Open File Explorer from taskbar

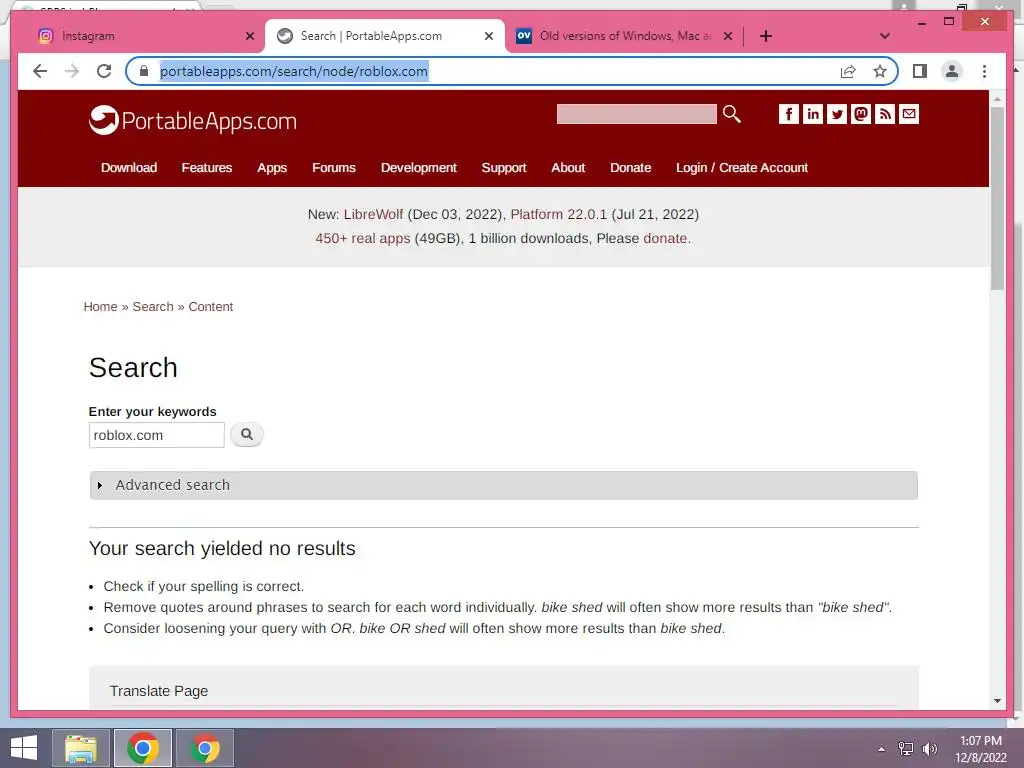81,748
